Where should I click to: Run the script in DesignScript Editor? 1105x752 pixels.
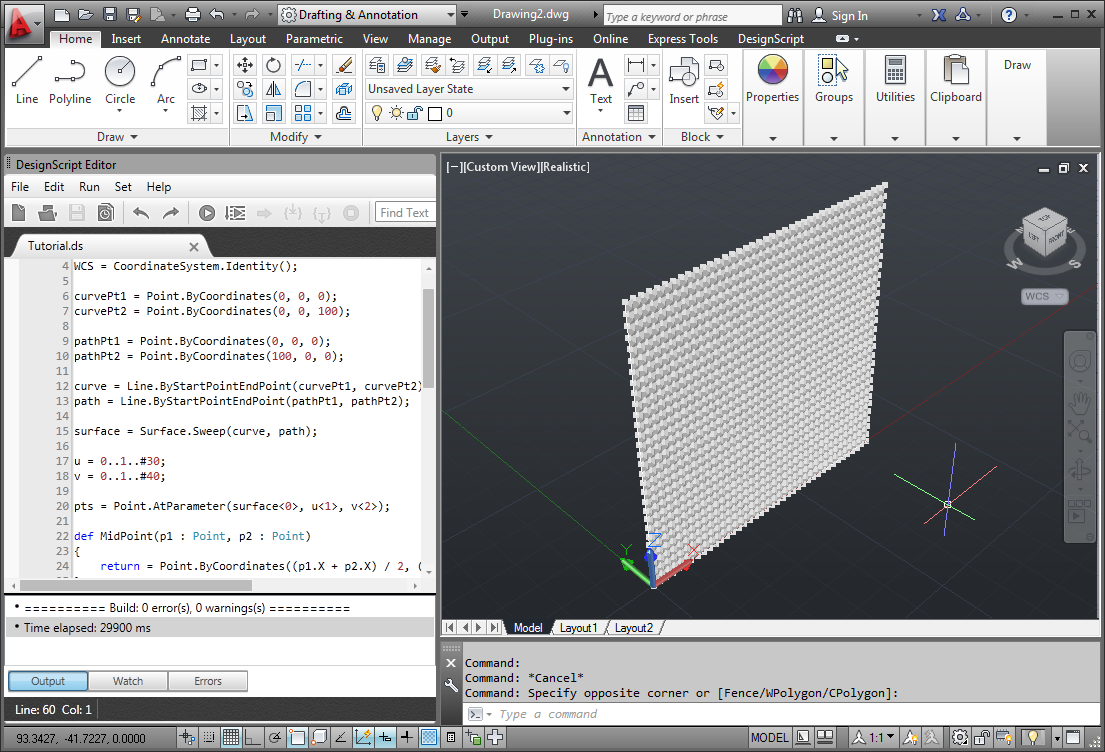(x=207, y=213)
